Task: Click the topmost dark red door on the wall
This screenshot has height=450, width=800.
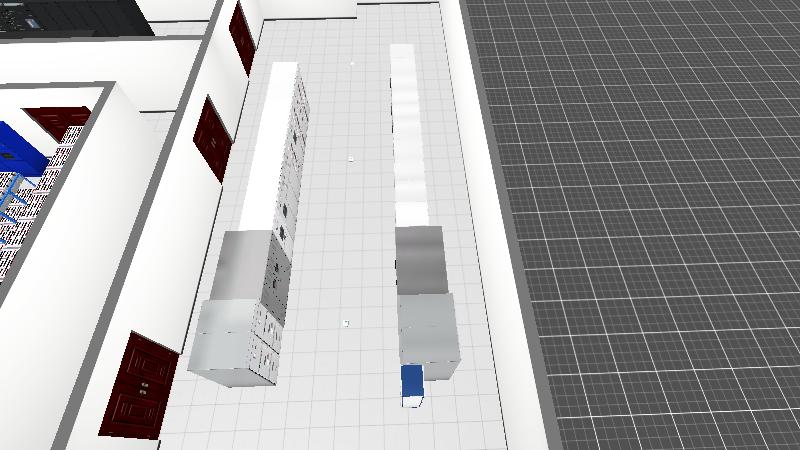Action: 241,38
